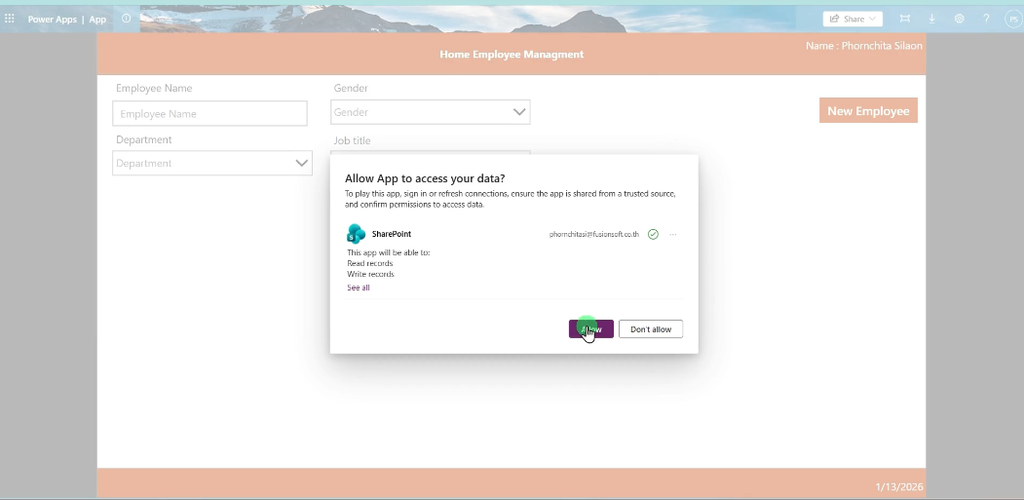Open the SharePoint connection ellipsis menu
This screenshot has width=1024, height=500.
pyautogui.click(x=673, y=234)
